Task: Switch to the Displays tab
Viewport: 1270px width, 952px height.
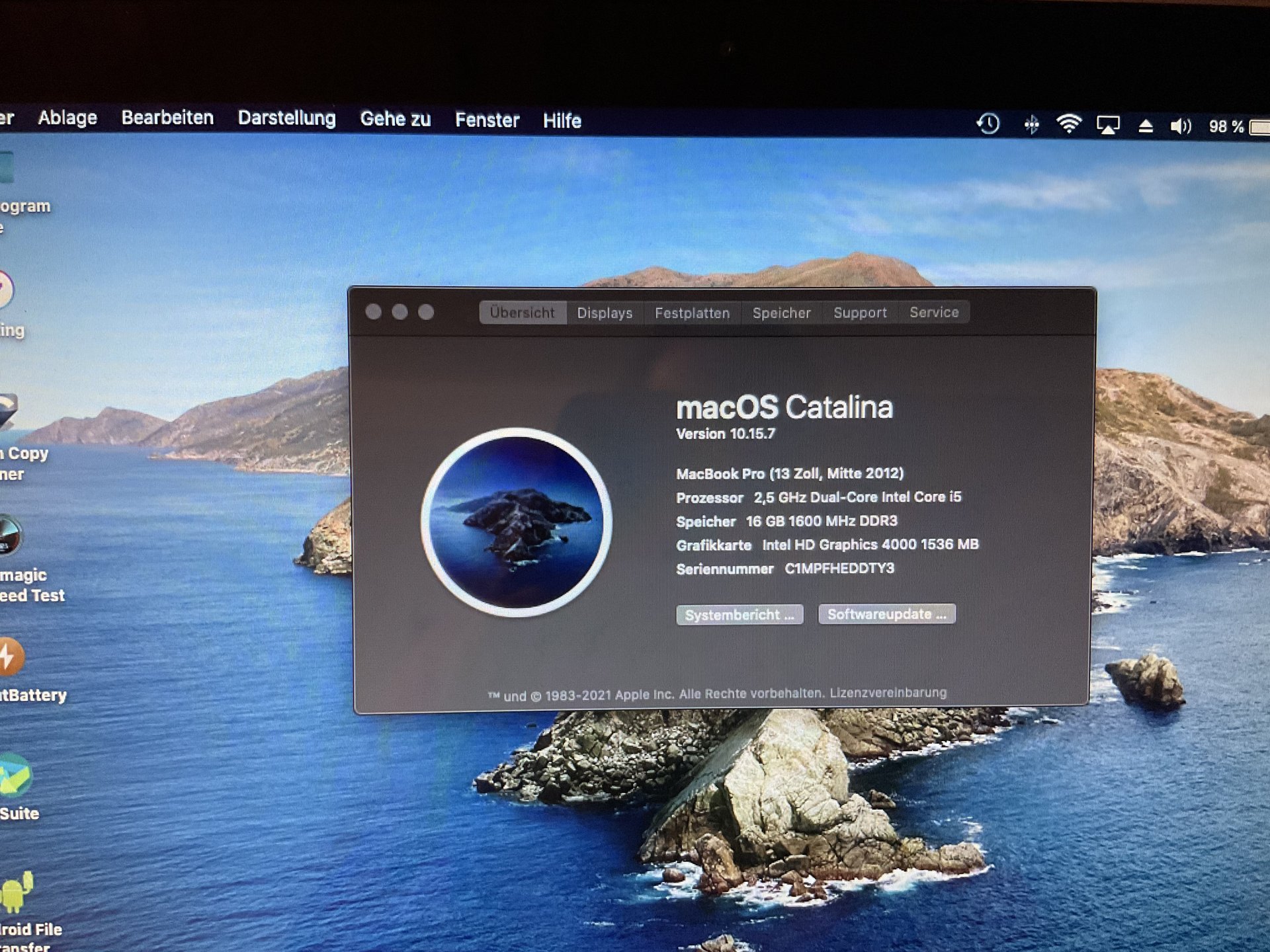Action: pyautogui.click(x=605, y=313)
